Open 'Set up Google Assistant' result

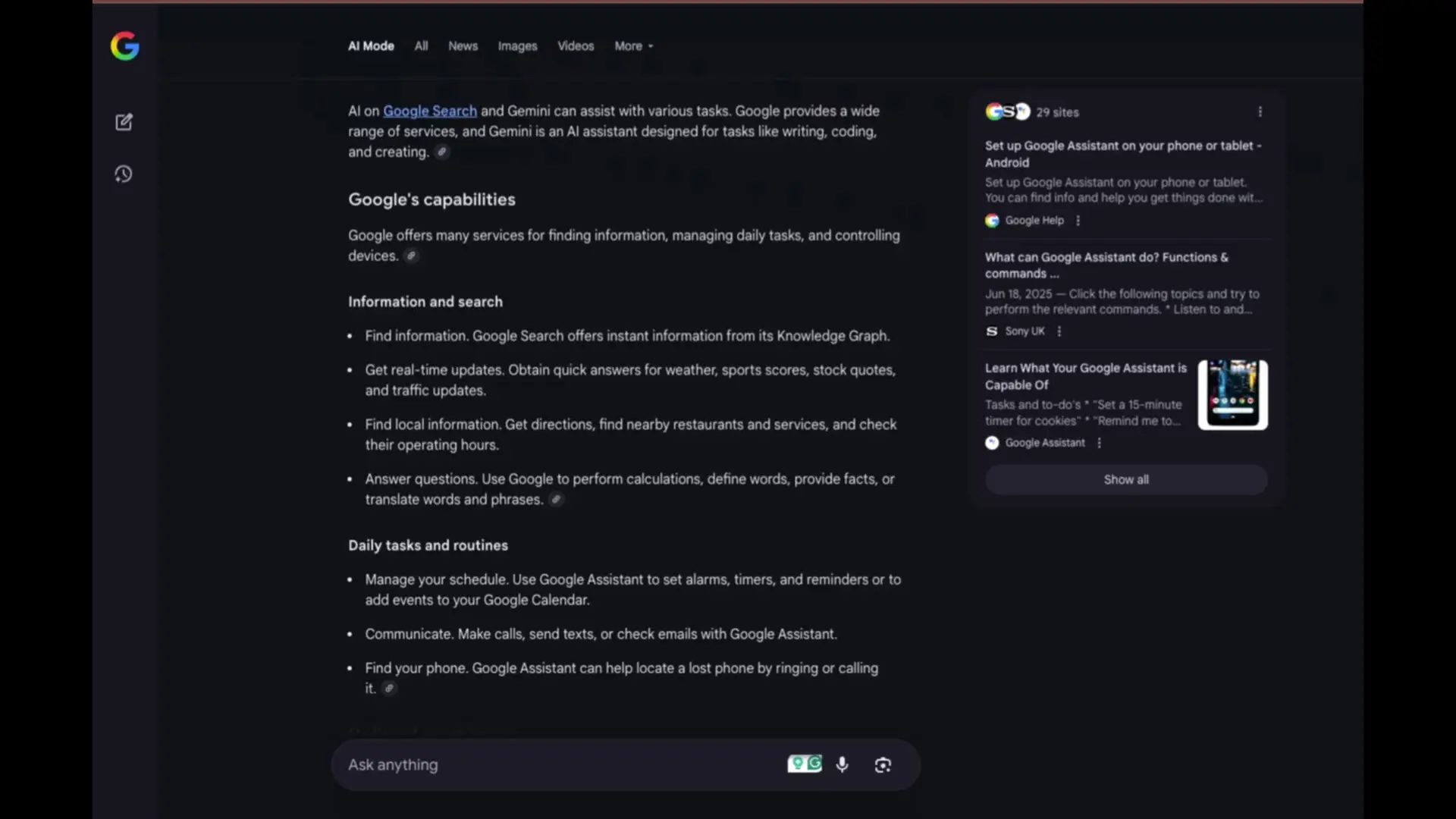[x=1122, y=154]
